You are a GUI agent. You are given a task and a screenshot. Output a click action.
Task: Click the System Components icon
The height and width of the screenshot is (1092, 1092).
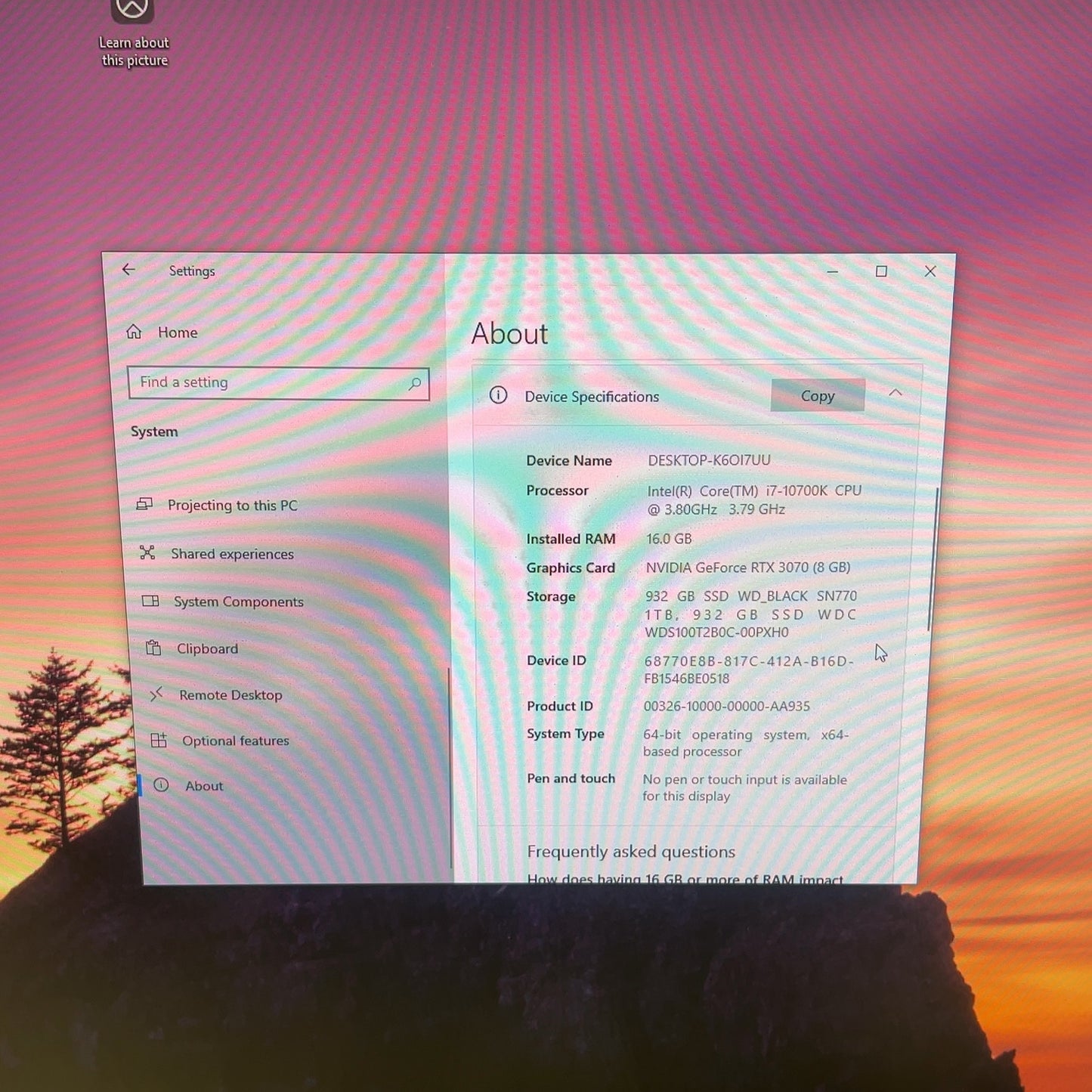point(150,601)
